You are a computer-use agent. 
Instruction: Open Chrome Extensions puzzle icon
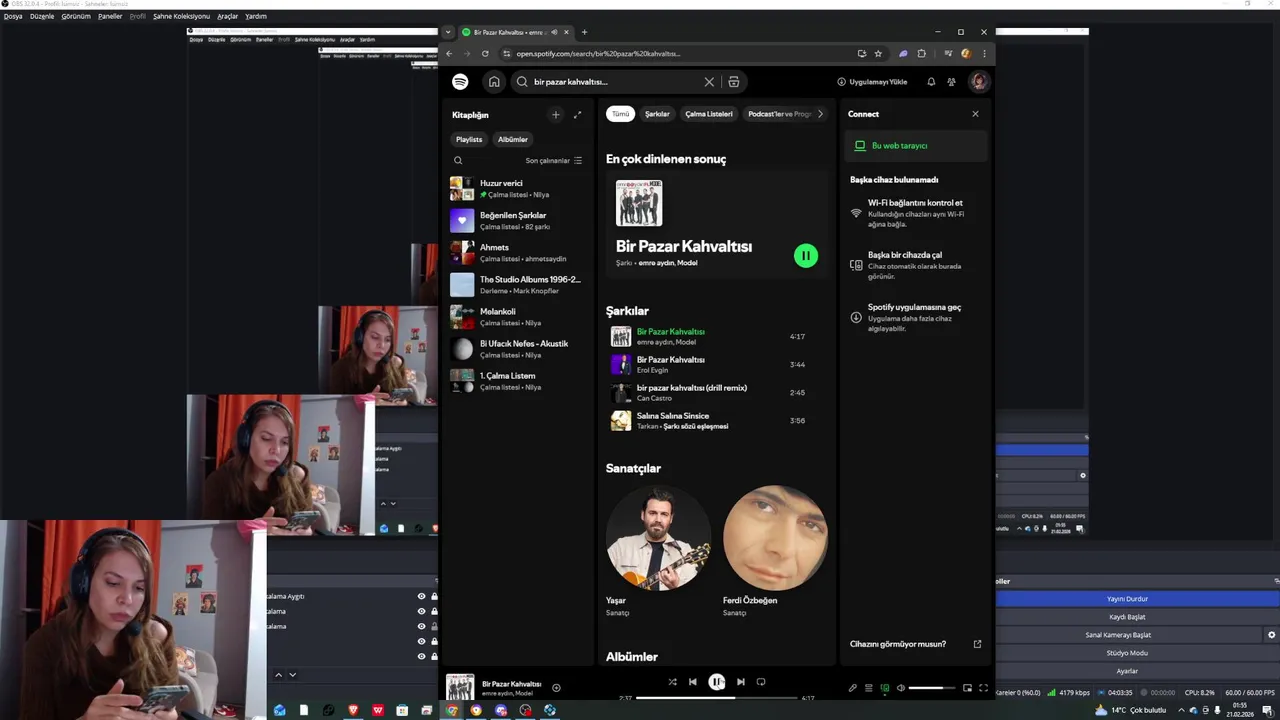(x=921, y=54)
